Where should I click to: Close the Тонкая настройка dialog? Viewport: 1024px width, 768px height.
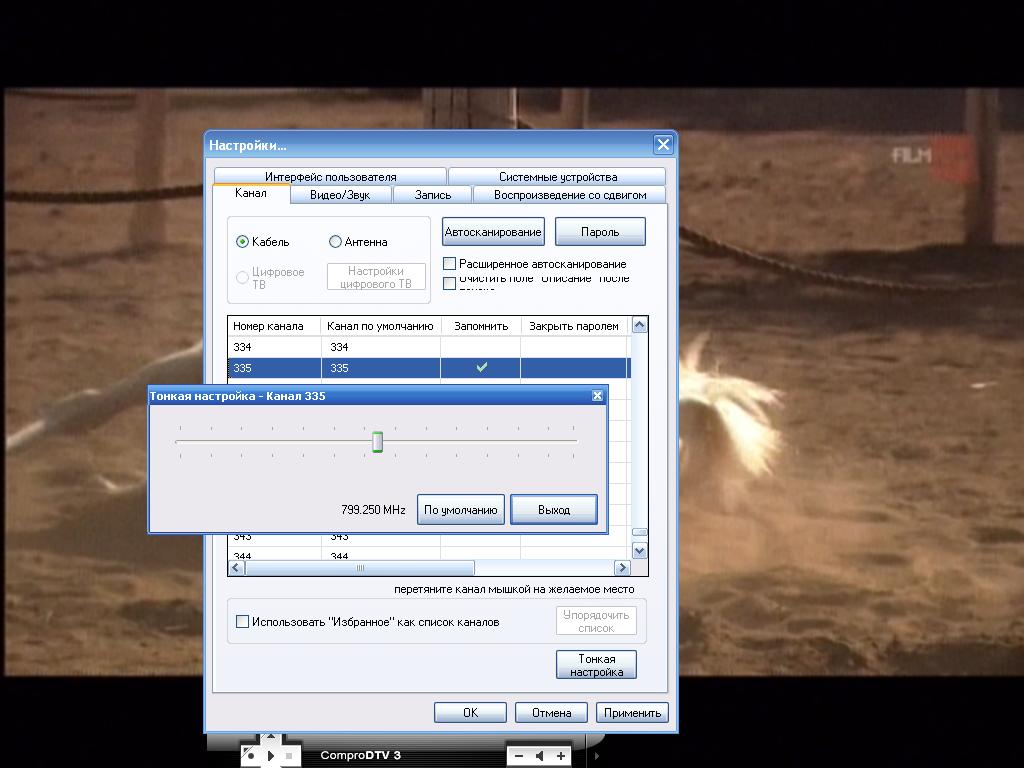coord(597,396)
